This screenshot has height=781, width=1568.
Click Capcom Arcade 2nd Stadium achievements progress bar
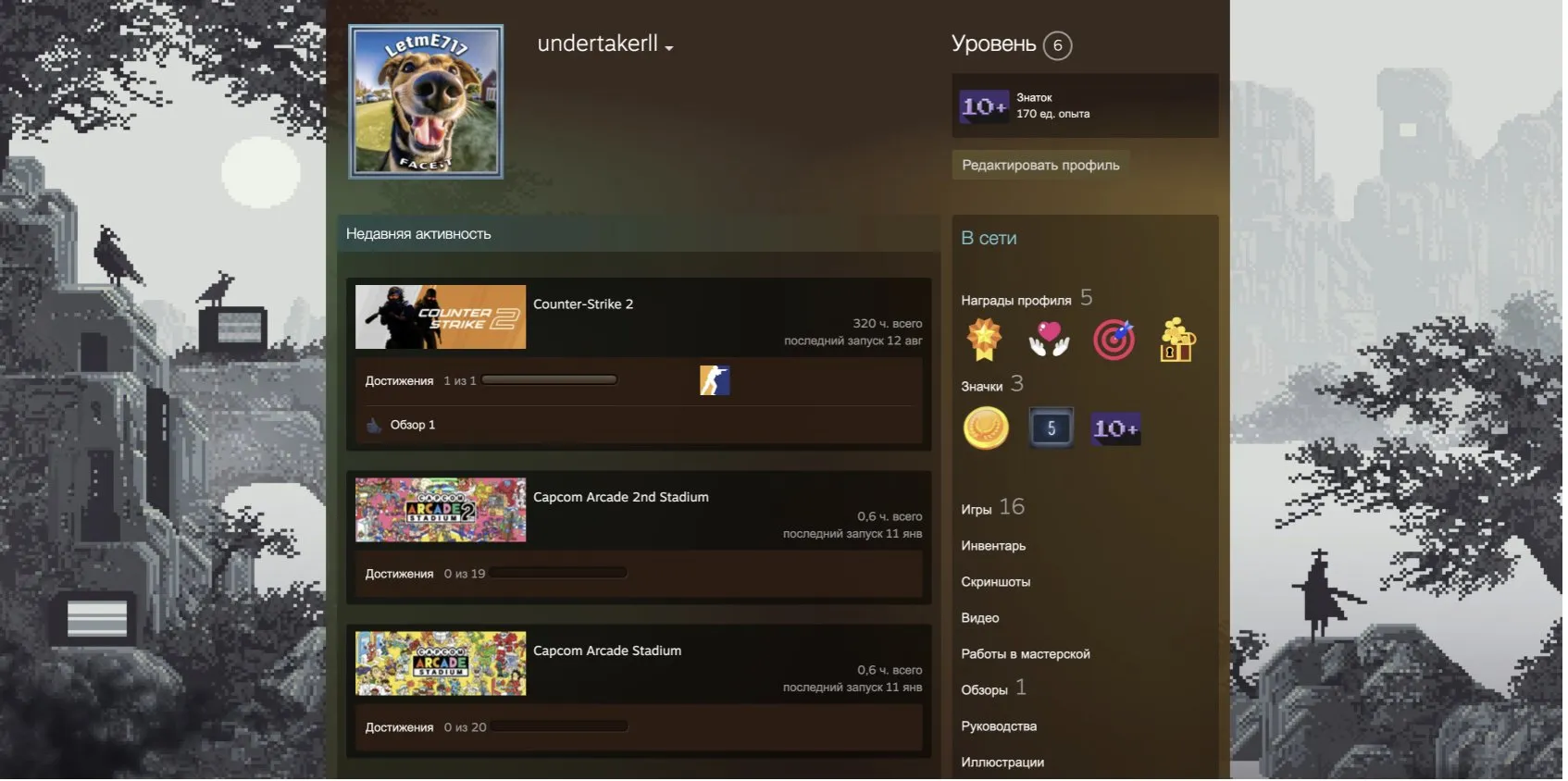(559, 574)
